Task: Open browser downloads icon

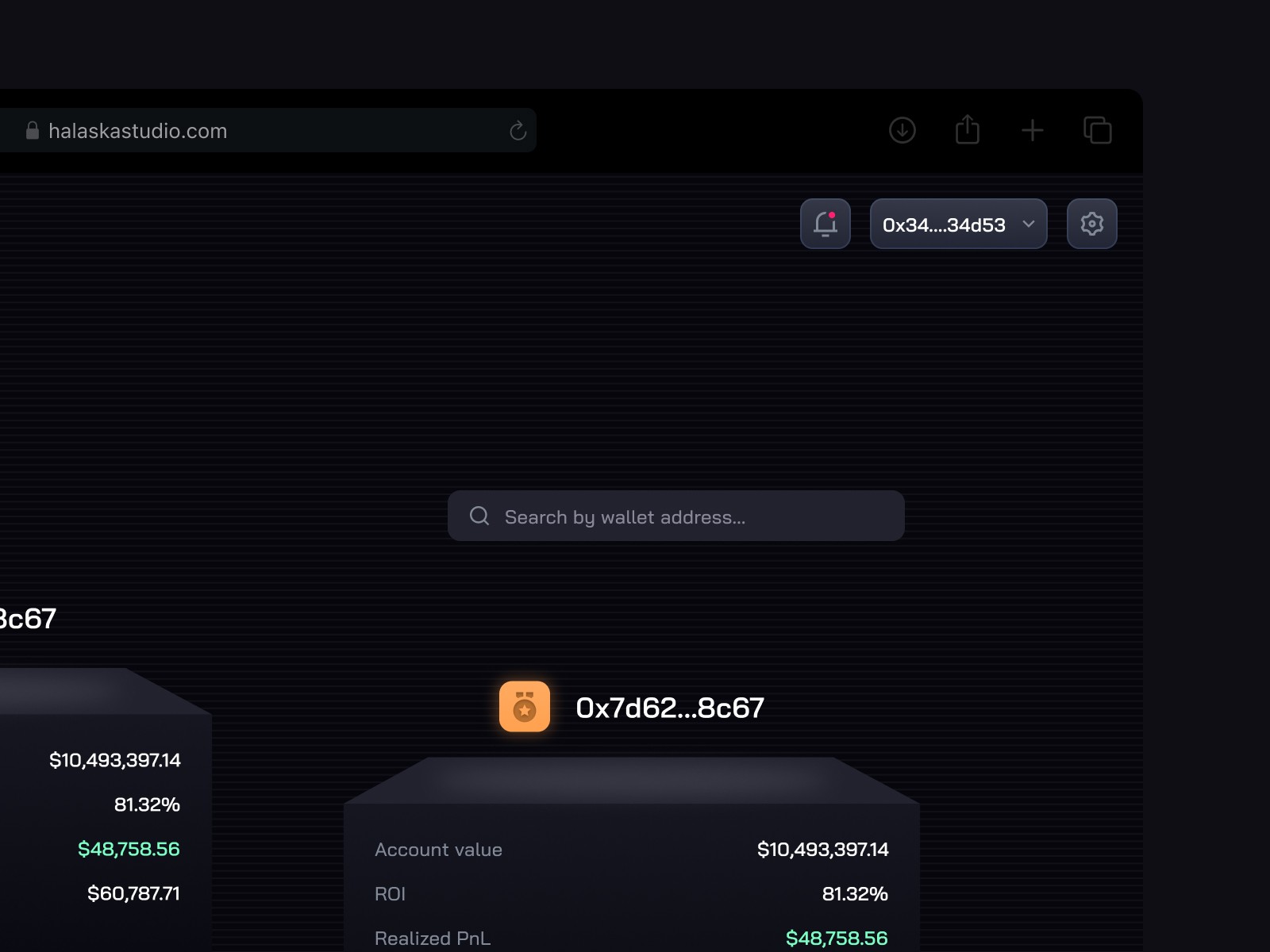Action: point(902,130)
